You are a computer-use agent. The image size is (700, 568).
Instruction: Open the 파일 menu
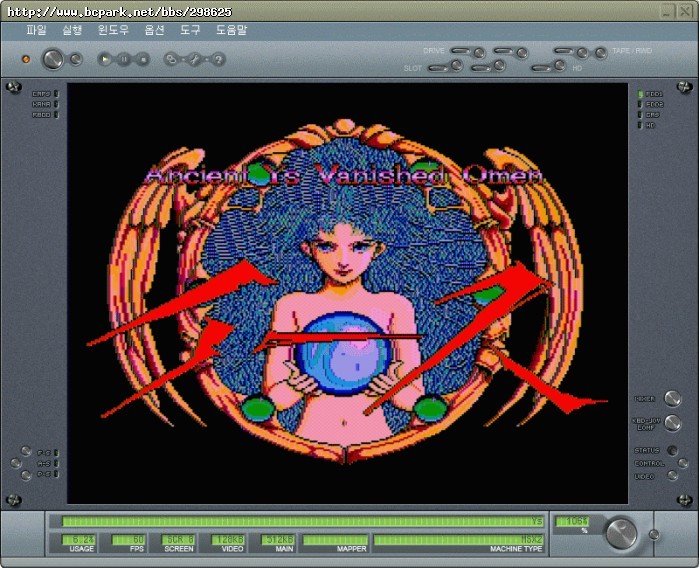coord(36,30)
